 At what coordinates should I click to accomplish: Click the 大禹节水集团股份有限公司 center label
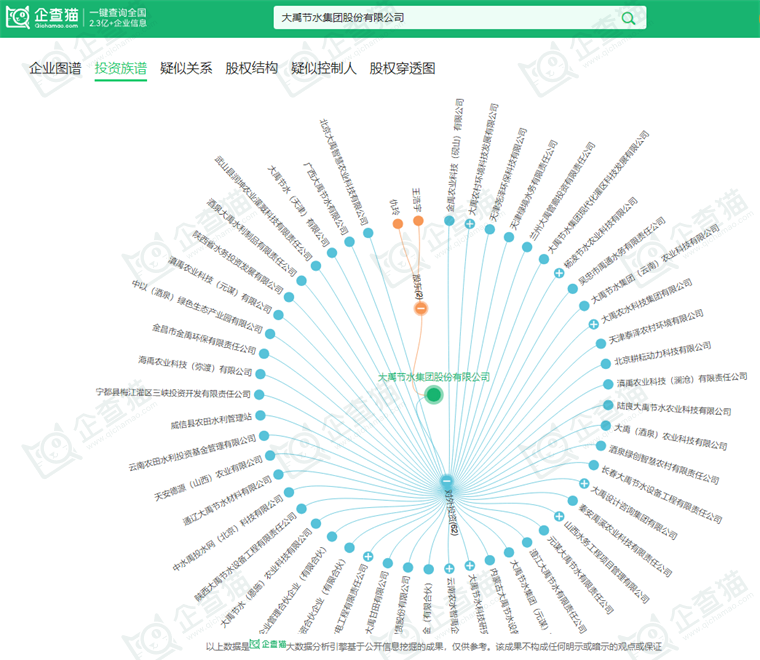pyautogui.click(x=434, y=377)
